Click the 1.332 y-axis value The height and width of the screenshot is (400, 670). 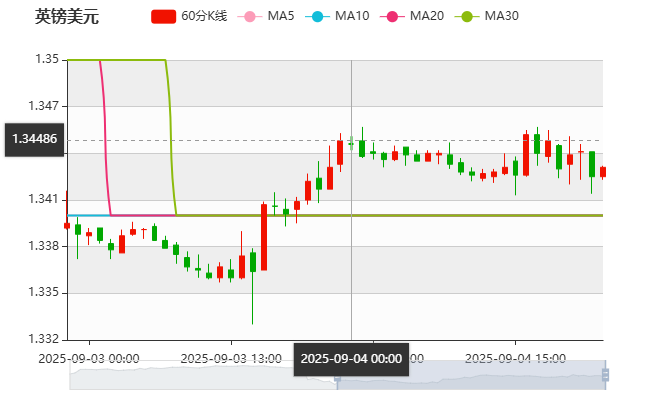(x=44, y=339)
